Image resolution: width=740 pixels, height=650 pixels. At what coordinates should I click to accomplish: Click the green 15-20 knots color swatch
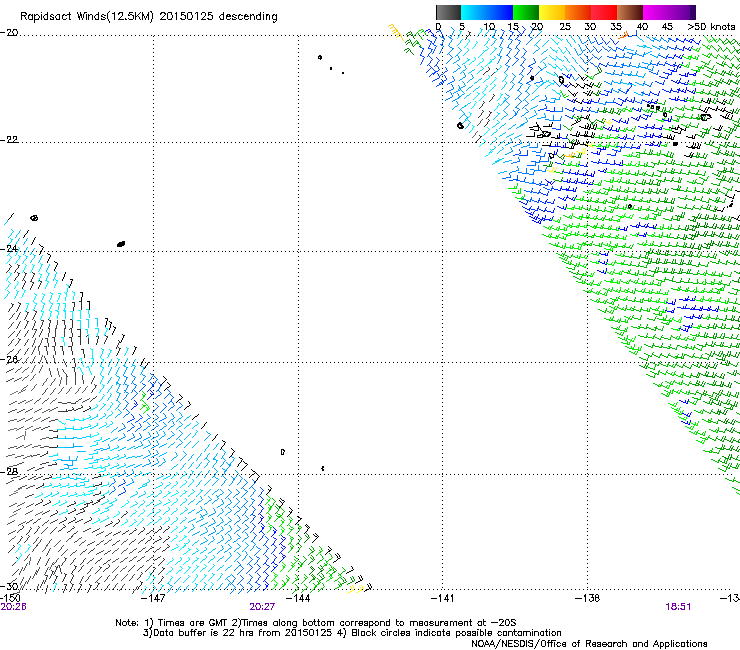click(526, 12)
